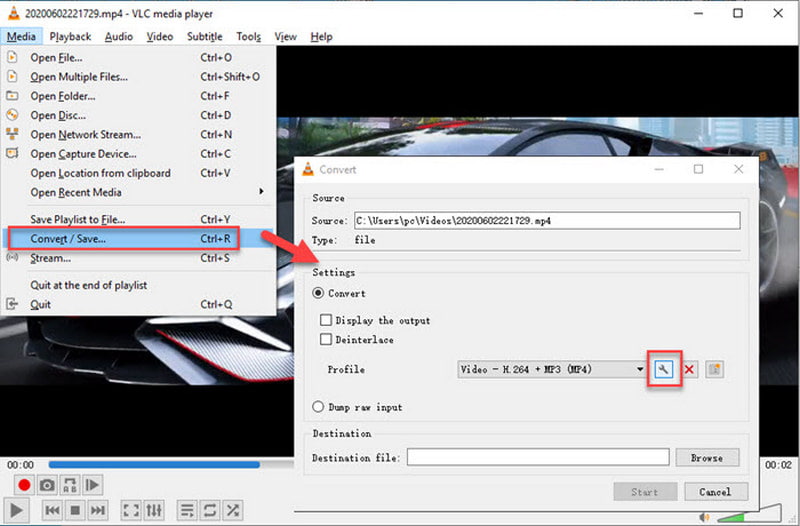Click the Destination file field
The height and width of the screenshot is (526, 800).
coord(538,458)
